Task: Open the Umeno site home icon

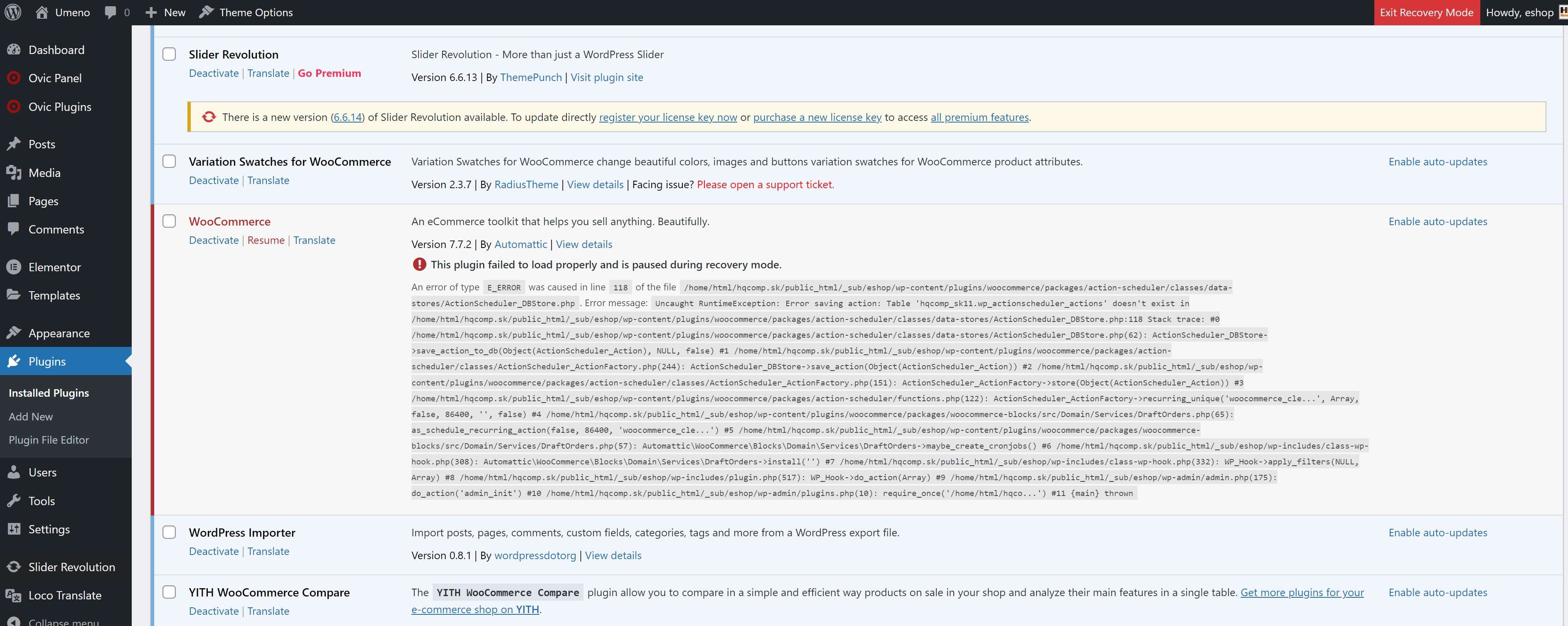Action: [x=42, y=12]
